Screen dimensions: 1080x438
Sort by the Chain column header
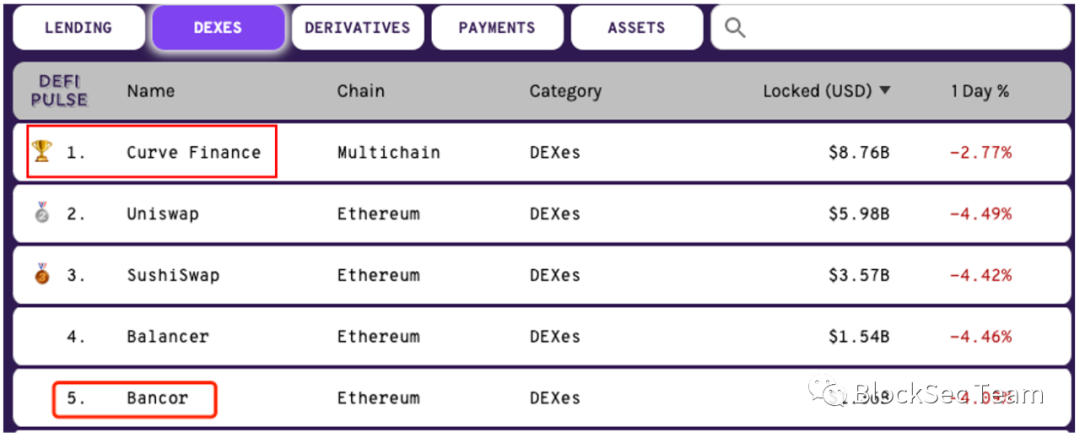point(360,91)
